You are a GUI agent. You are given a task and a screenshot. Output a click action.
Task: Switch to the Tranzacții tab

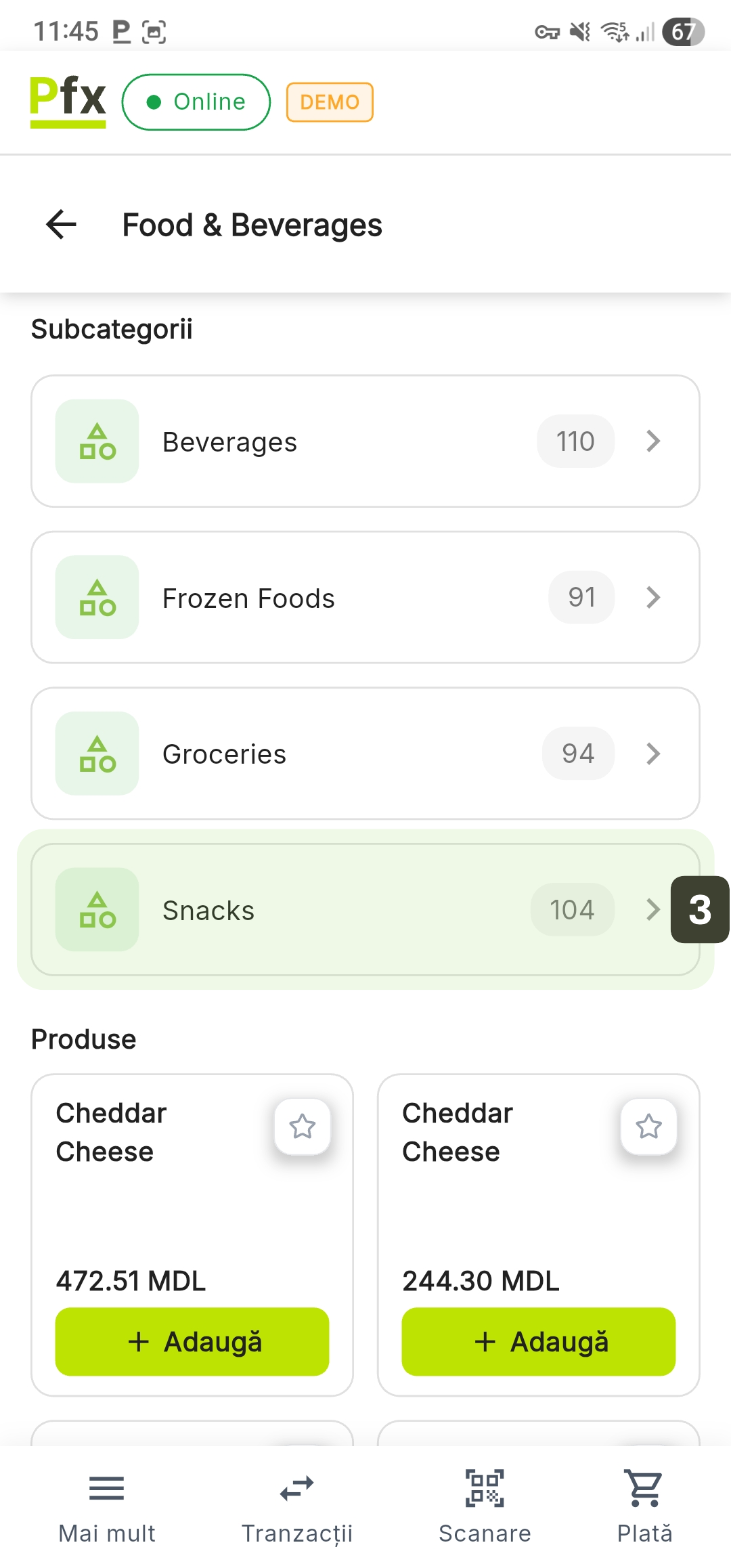tap(297, 1504)
